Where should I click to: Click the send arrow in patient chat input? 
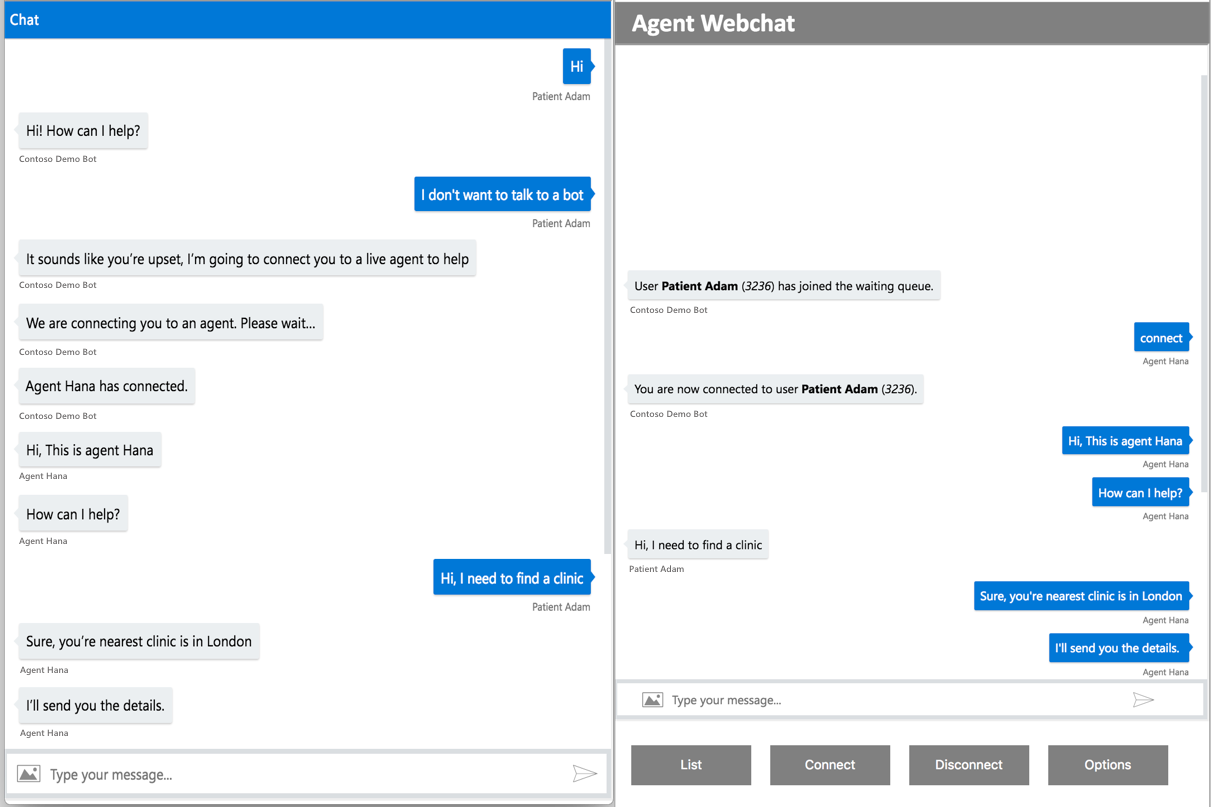pos(585,773)
